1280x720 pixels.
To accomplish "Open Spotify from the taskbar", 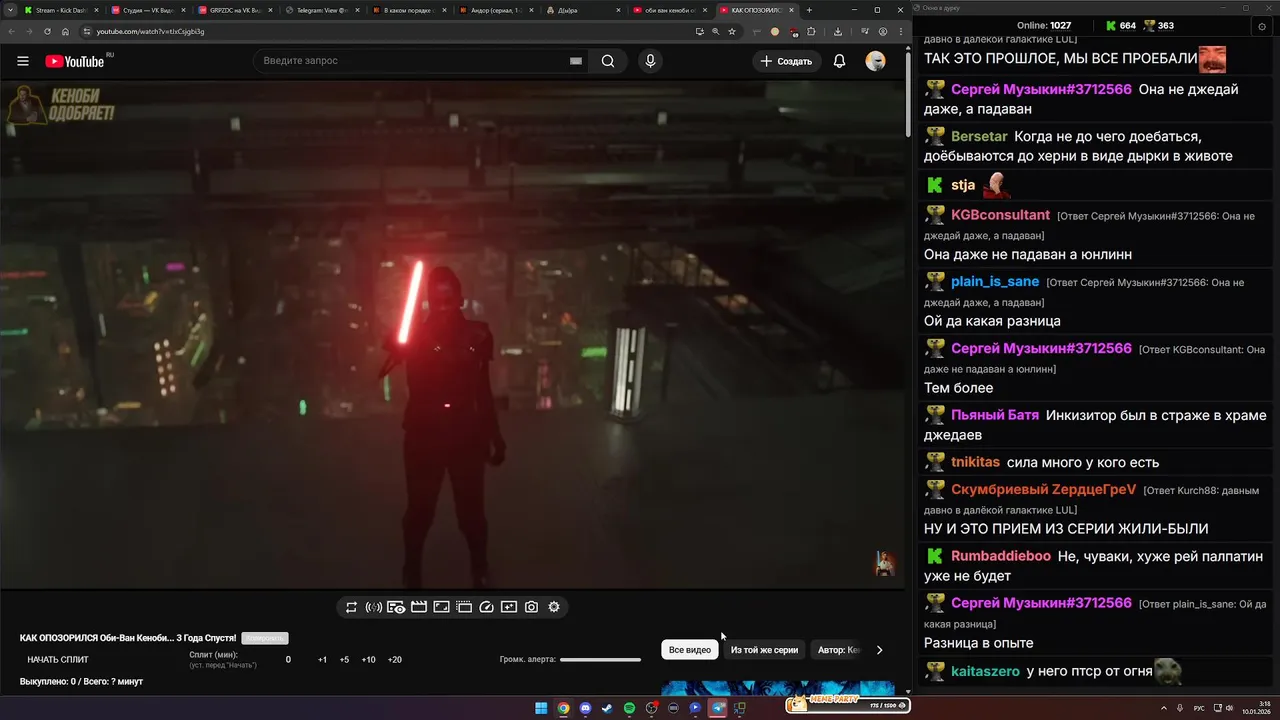I will click(x=629, y=708).
